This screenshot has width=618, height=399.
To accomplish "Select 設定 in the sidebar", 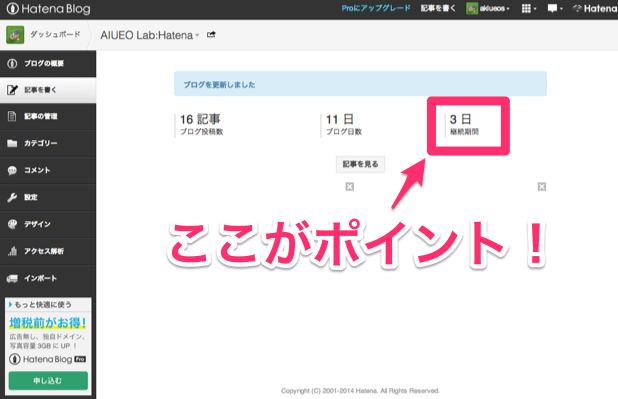I will coord(48,197).
